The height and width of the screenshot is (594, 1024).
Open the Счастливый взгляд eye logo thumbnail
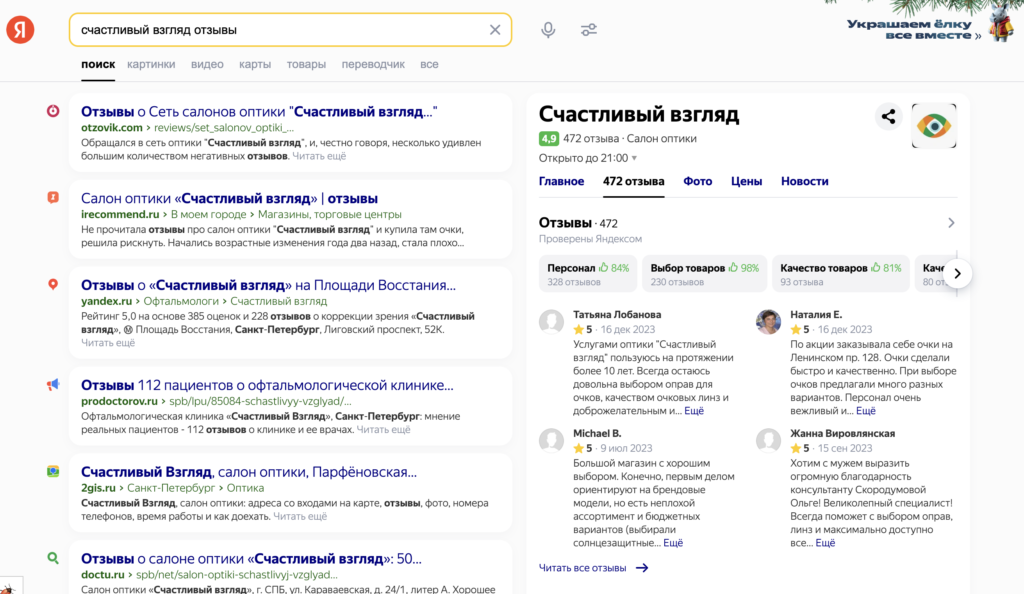(933, 125)
